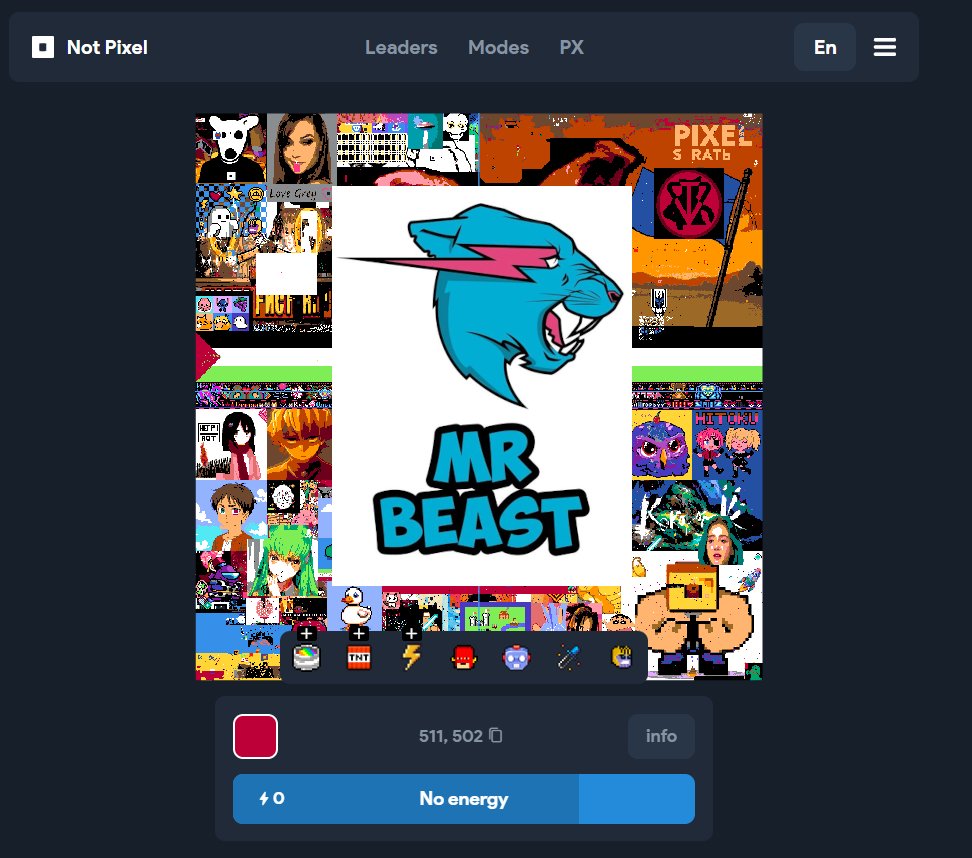
Task: Click the white dog pixel art
Action: 231,148
